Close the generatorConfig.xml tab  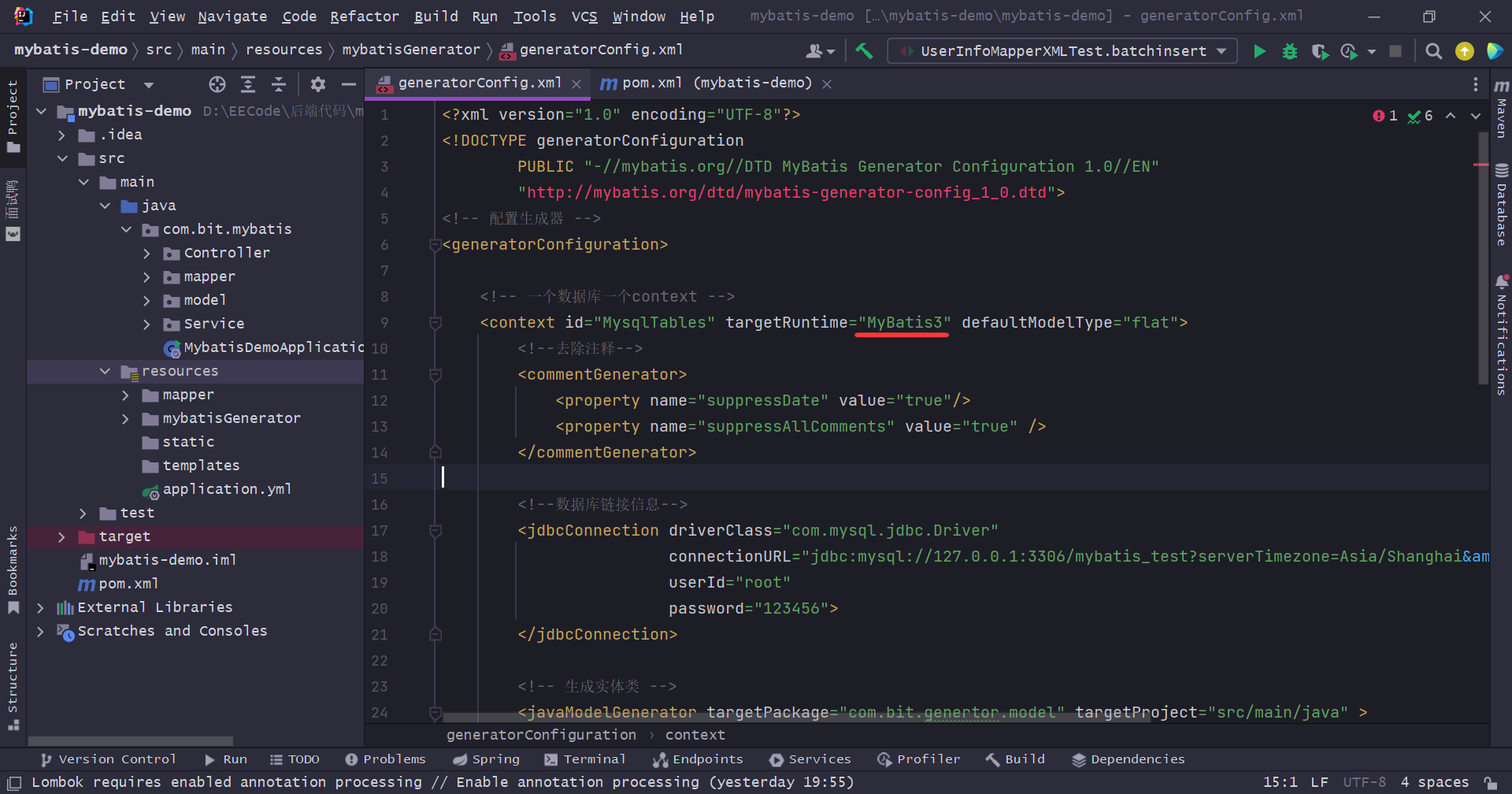[576, 84]
